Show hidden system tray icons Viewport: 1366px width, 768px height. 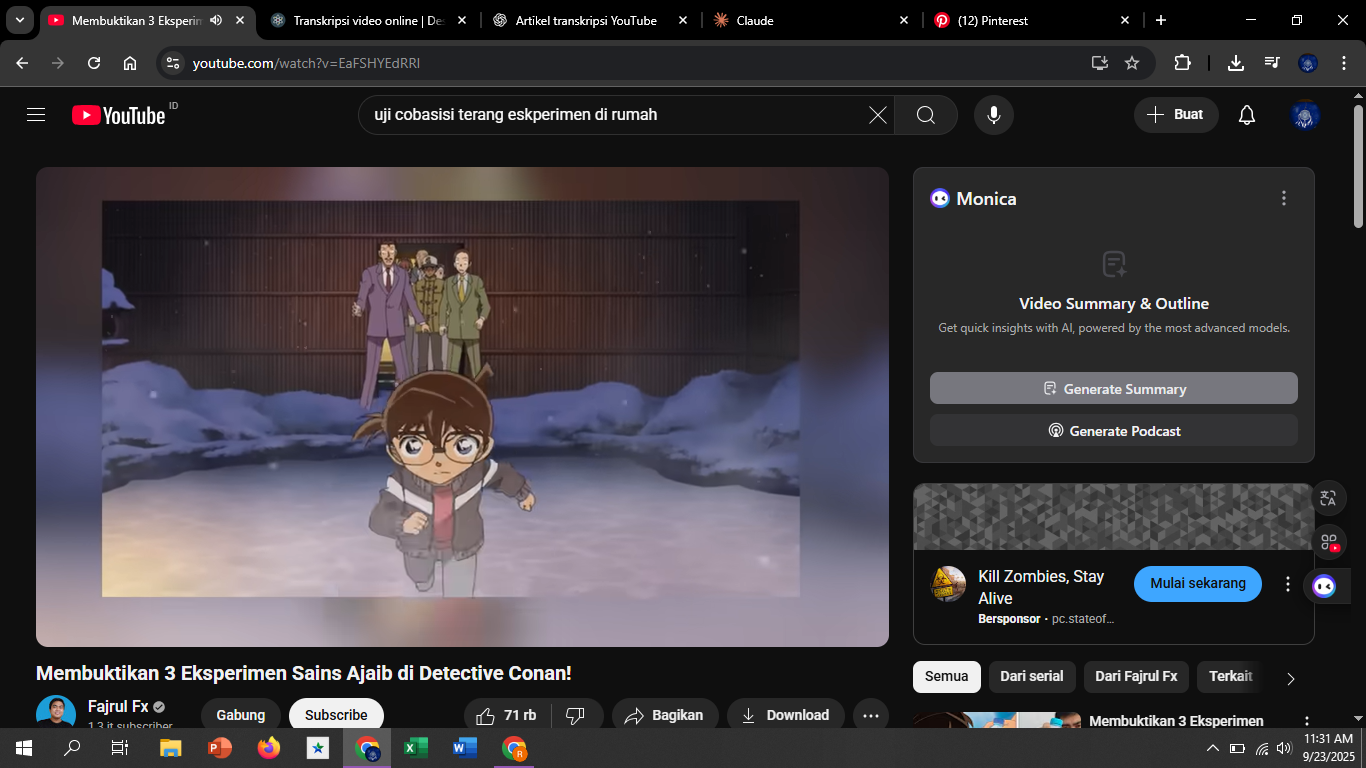tap(1212, 748)
